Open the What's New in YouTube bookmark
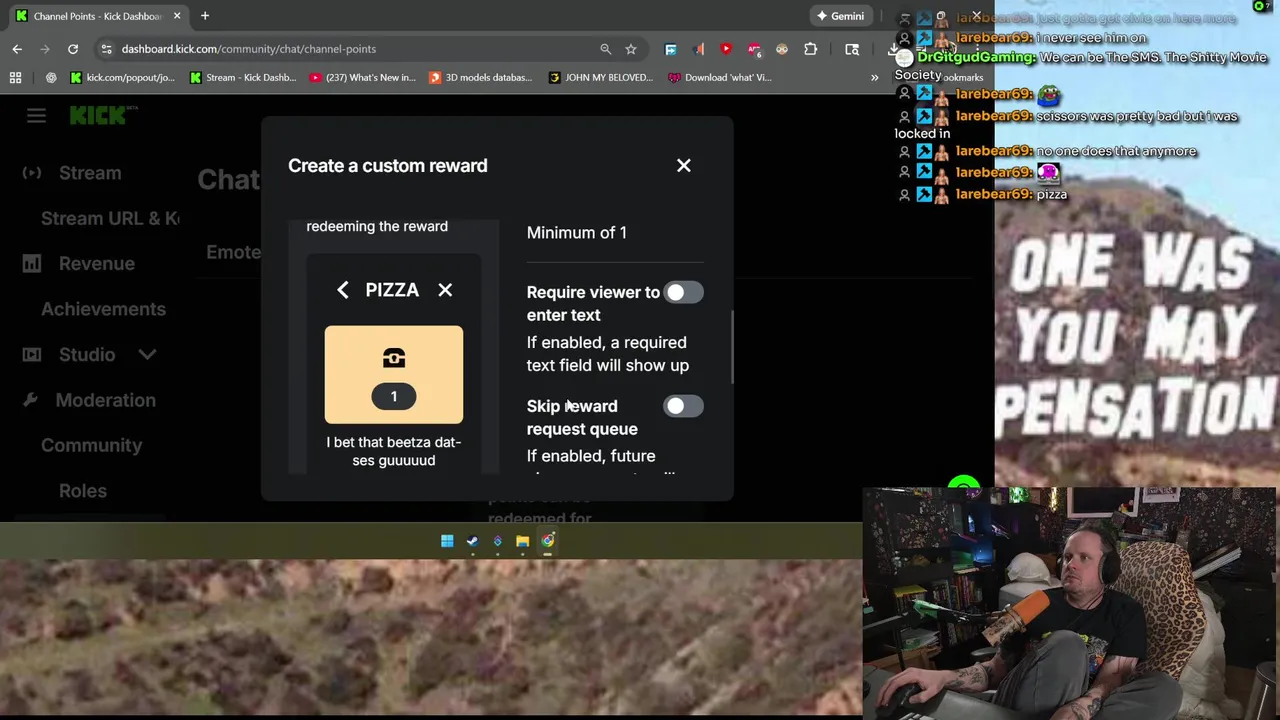The width and height of the screenshot is (1280, 720). pyautogui.click(x=362, y=77)
